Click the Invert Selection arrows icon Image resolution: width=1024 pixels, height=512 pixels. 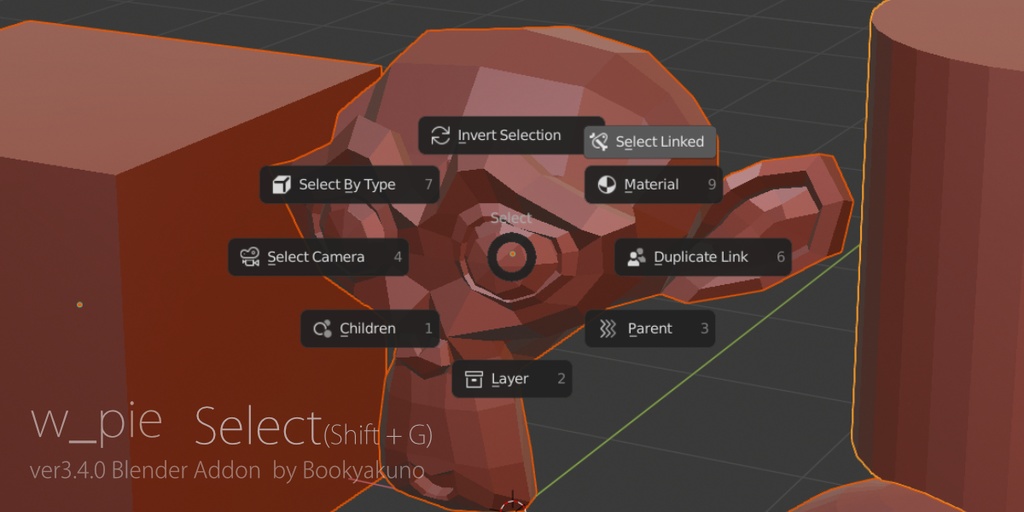(x=441, y=136)
